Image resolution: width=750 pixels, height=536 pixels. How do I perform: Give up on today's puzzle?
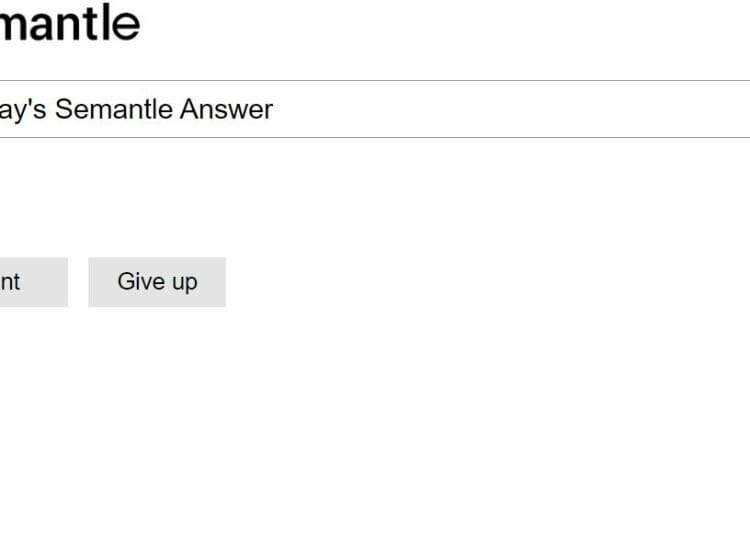coord(157,282)
